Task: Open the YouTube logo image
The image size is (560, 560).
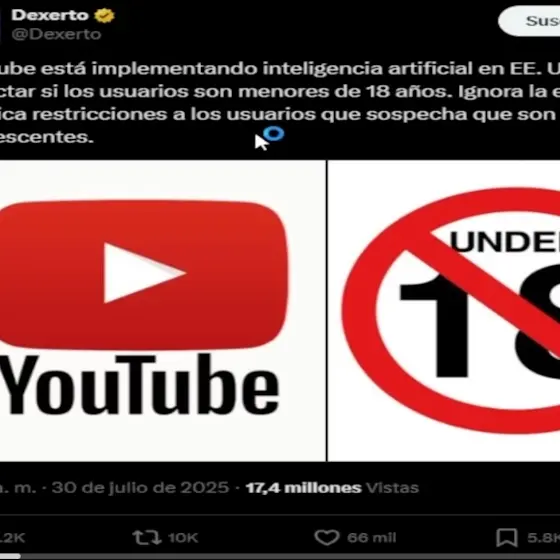Action: point(162,311)
